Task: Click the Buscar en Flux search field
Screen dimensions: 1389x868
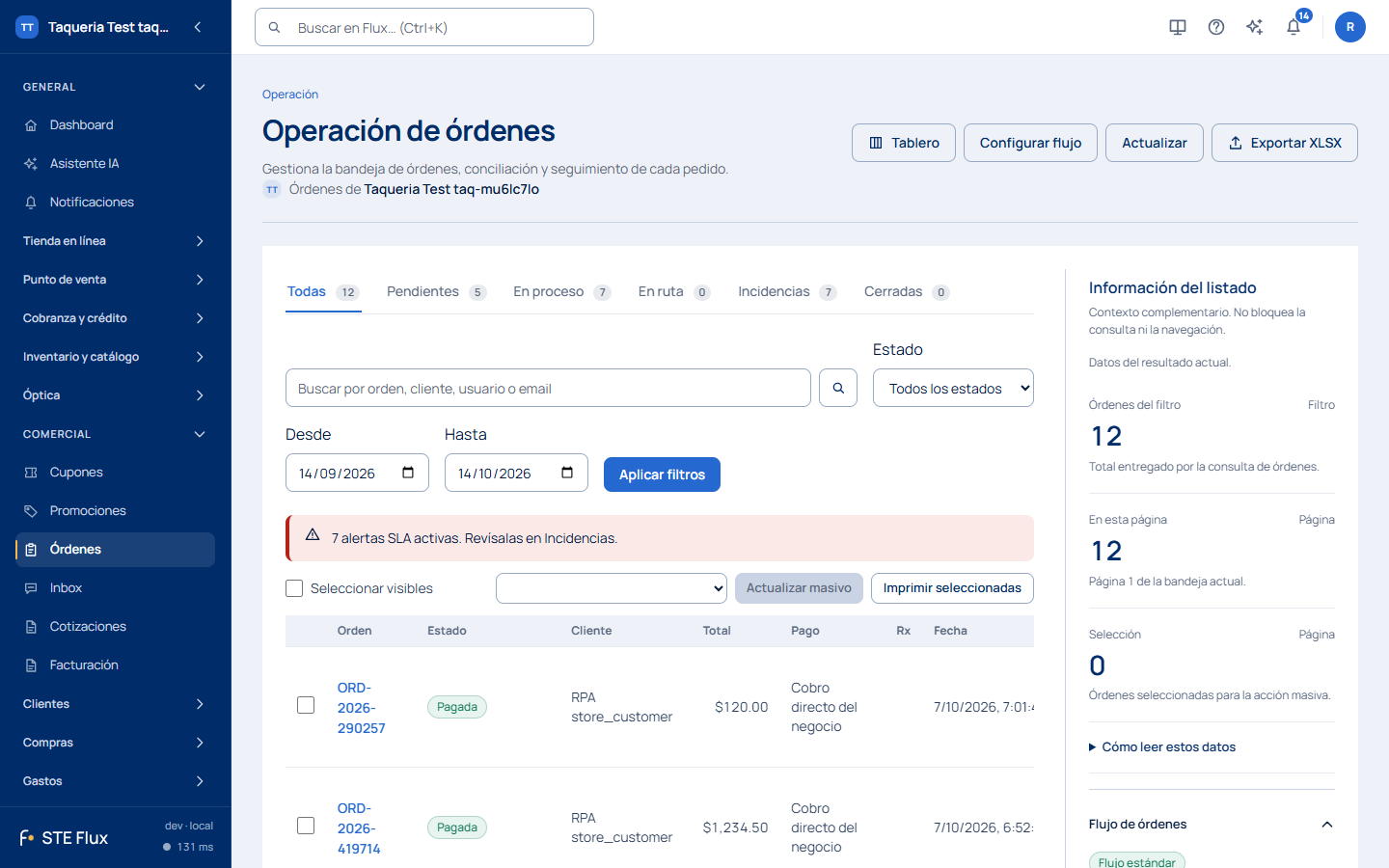Action: (424, 27)
